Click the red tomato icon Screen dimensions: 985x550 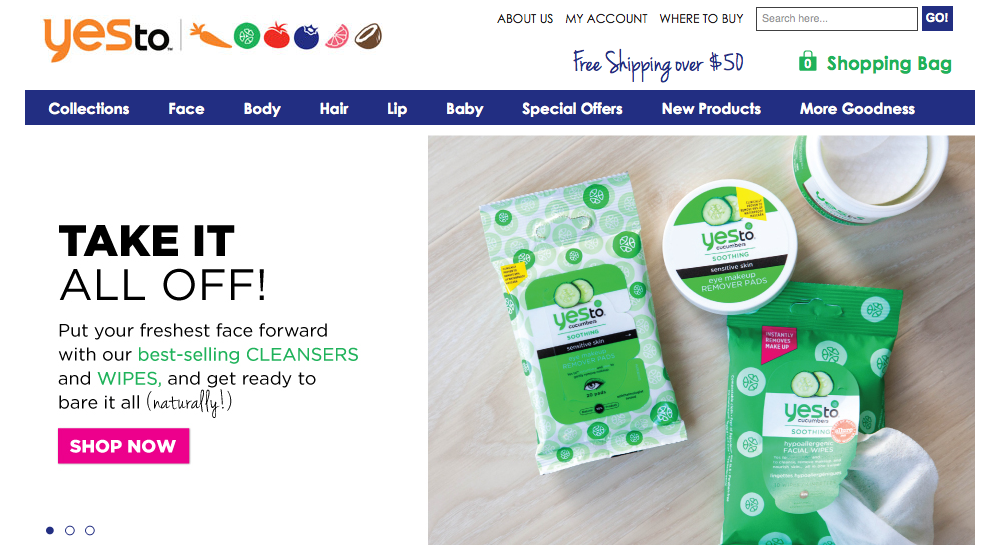click(x=276, y=35)
